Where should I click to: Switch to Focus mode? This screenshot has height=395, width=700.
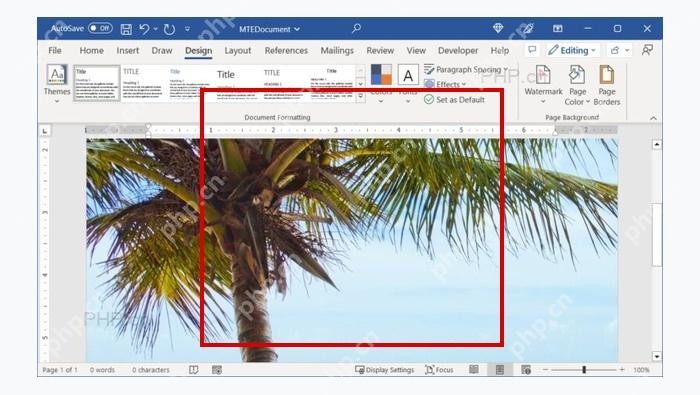(x=439, y=370)
